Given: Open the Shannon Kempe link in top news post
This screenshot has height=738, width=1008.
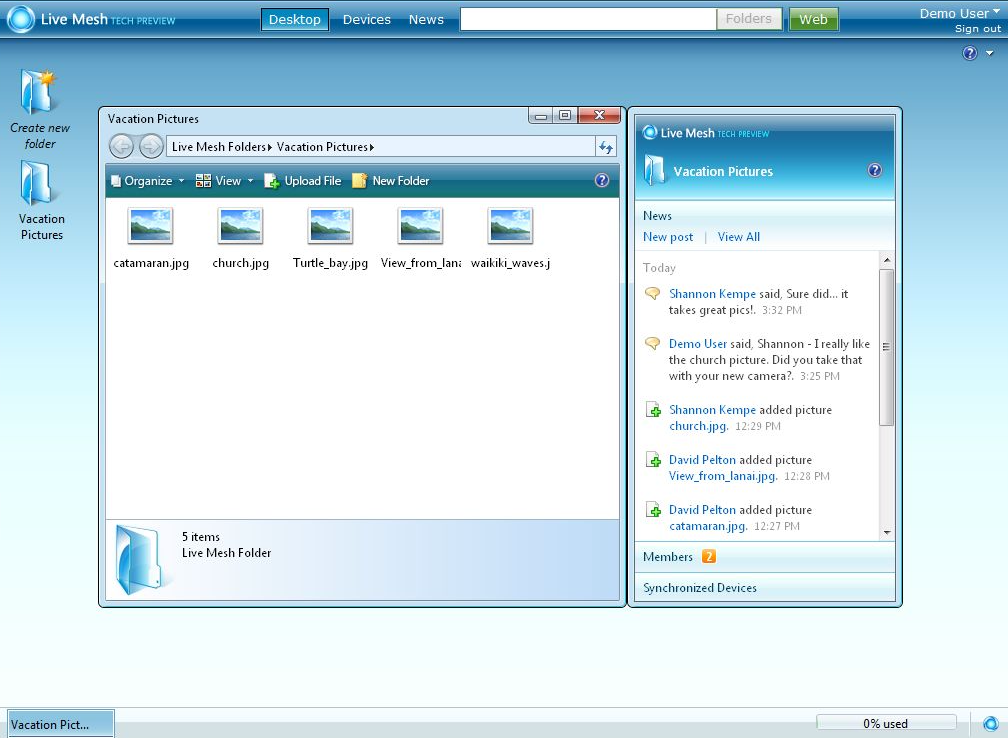Looking at the screenshot, I should [712, 294].
